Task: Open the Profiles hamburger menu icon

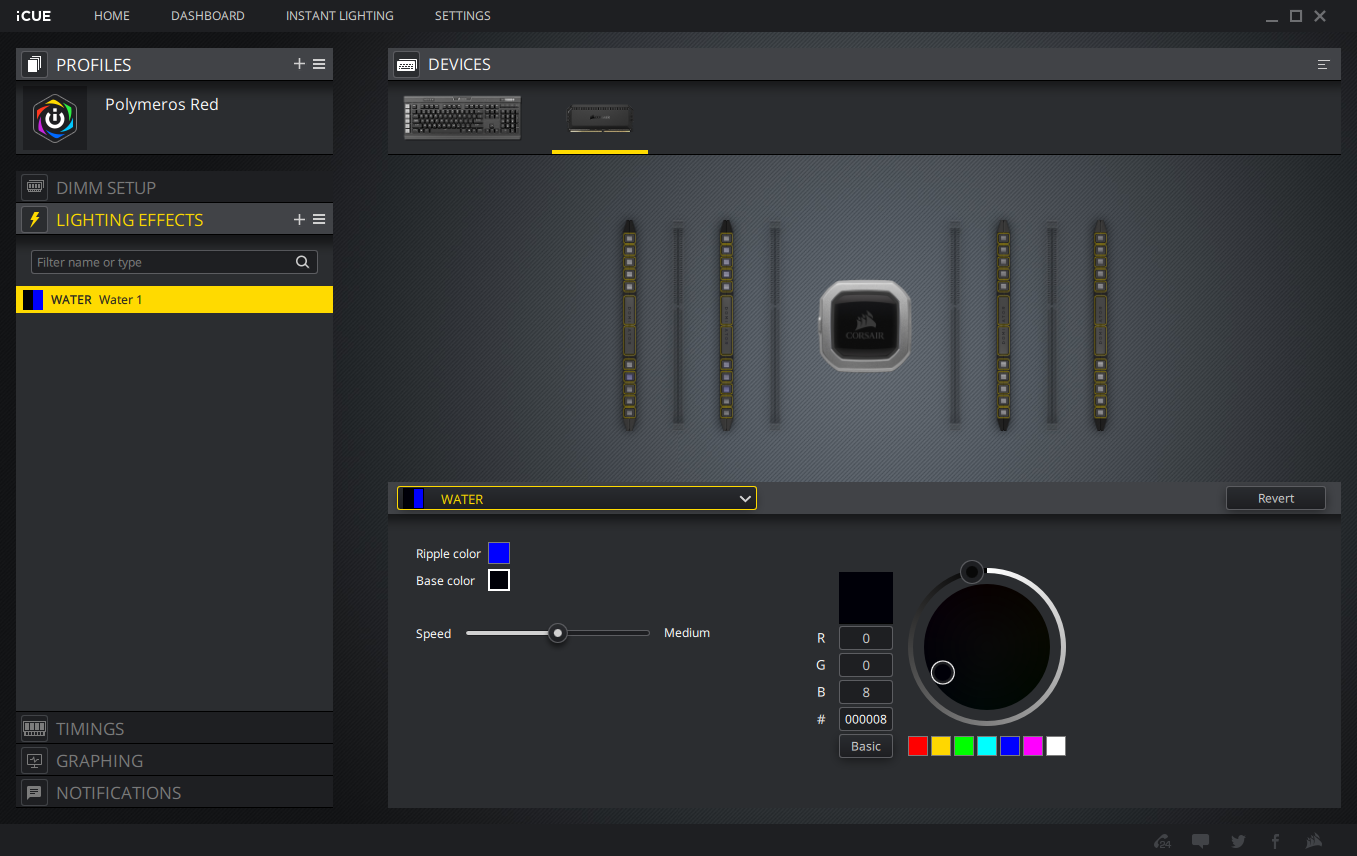Action: pyautogui.click(x=319, y=64)
